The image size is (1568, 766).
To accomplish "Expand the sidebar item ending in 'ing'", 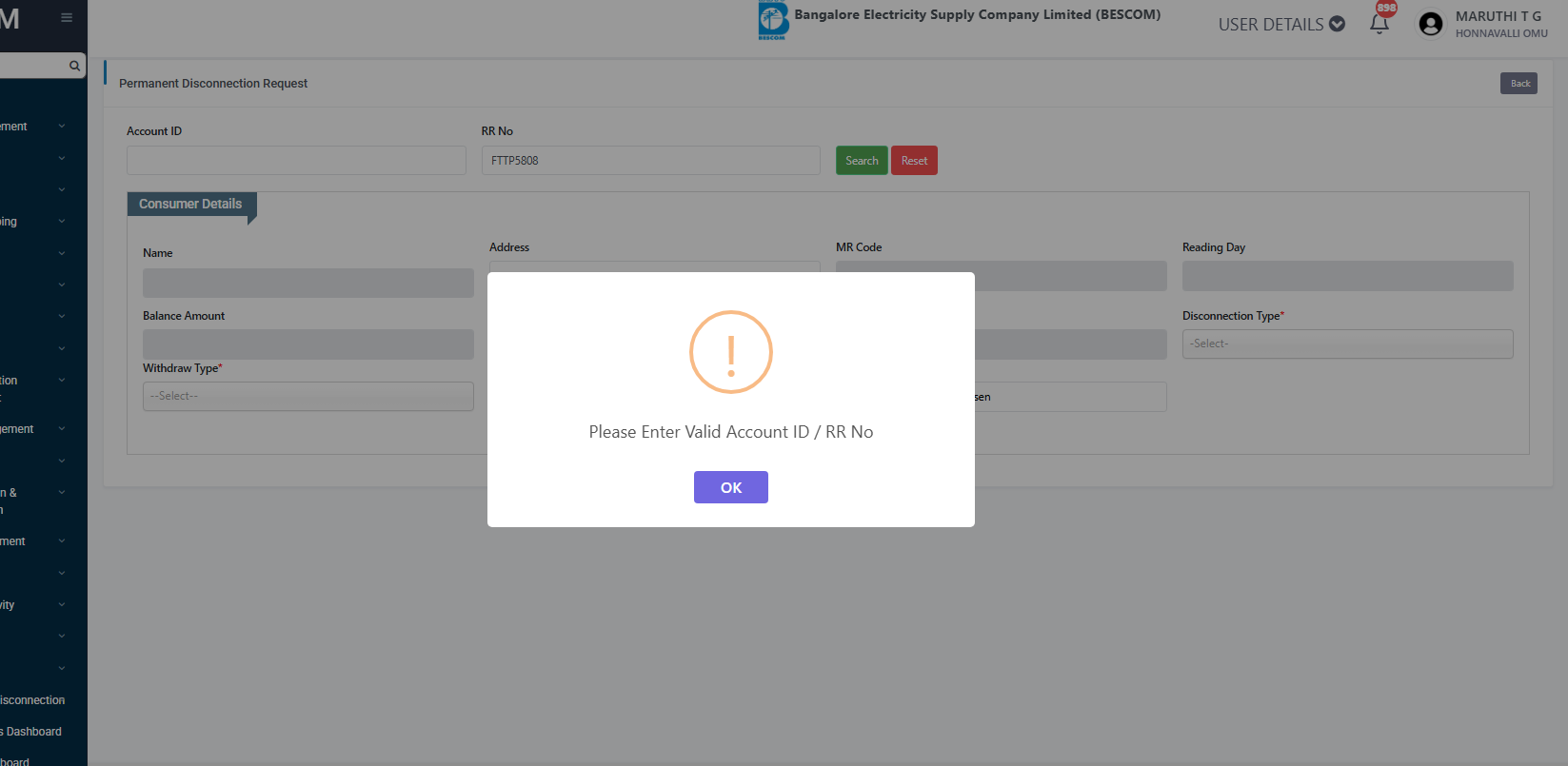I will coord(34,222).
